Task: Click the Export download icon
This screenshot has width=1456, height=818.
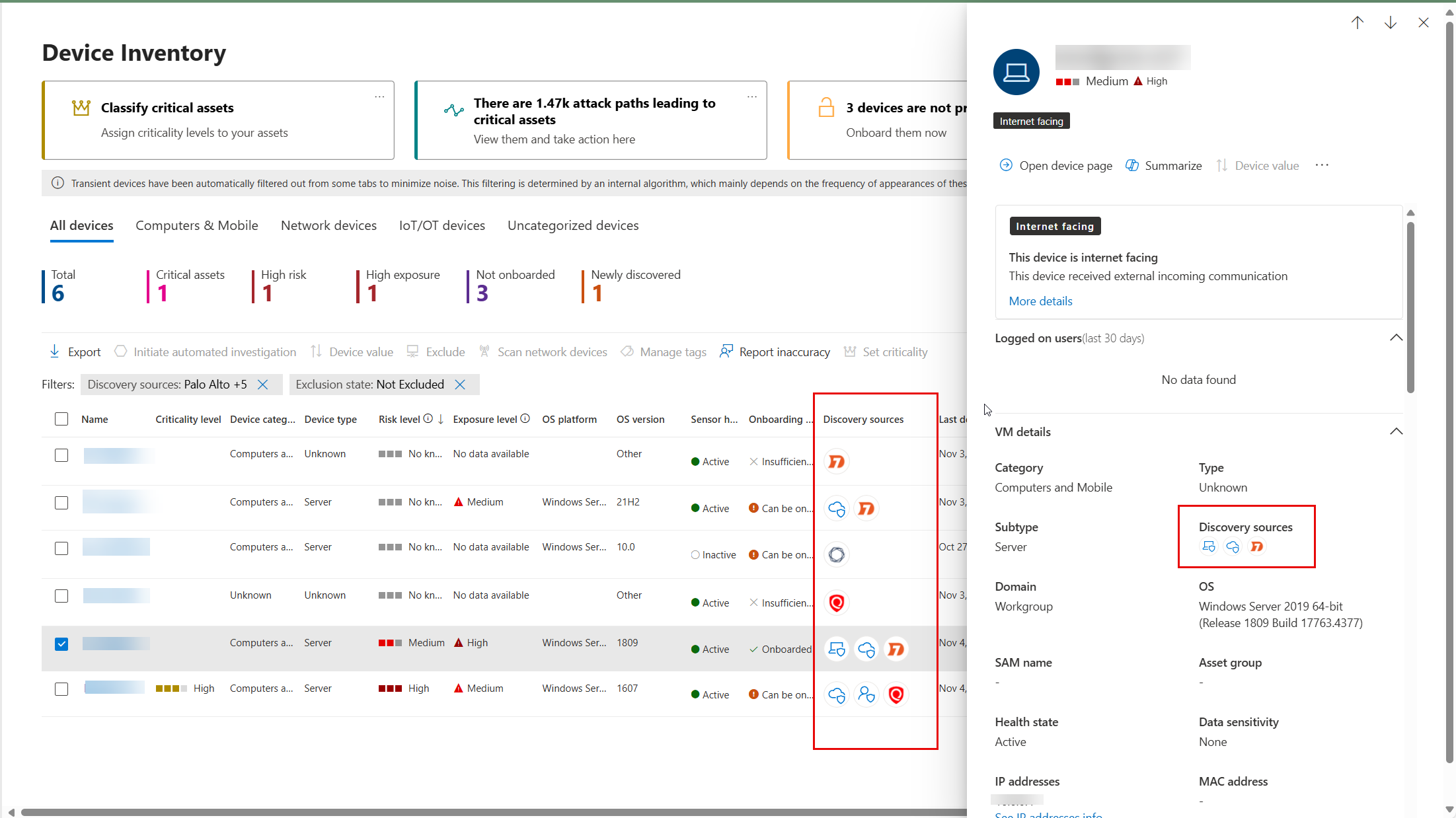Action: 54,352
